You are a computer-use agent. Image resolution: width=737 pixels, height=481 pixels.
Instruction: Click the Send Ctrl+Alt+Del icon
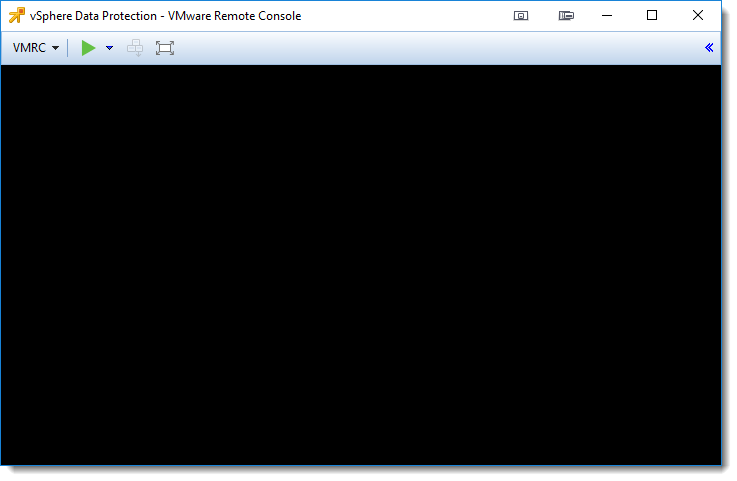(135, 48)
